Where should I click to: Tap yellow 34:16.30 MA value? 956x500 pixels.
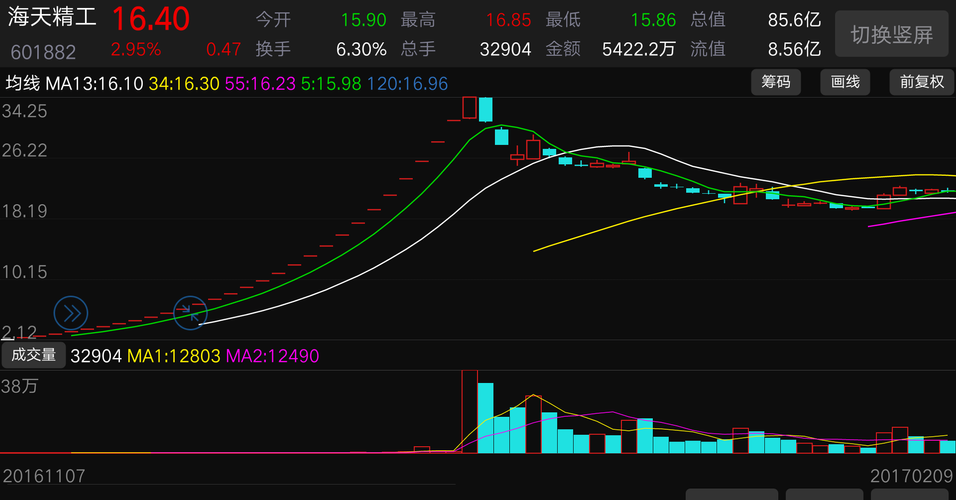point(184,84)
